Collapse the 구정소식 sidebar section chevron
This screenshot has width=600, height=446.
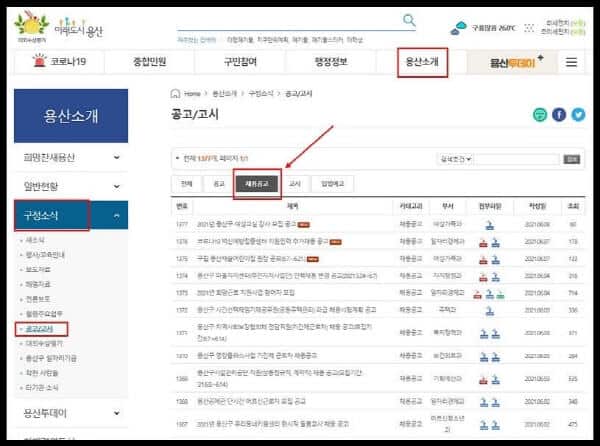(x=116, y=216)
